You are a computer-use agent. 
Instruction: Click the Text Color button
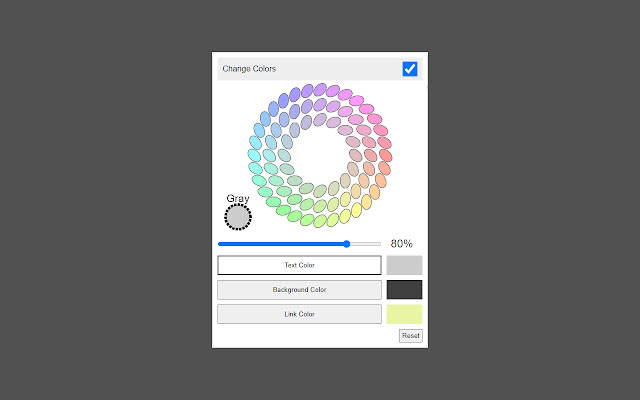point(299,265)
